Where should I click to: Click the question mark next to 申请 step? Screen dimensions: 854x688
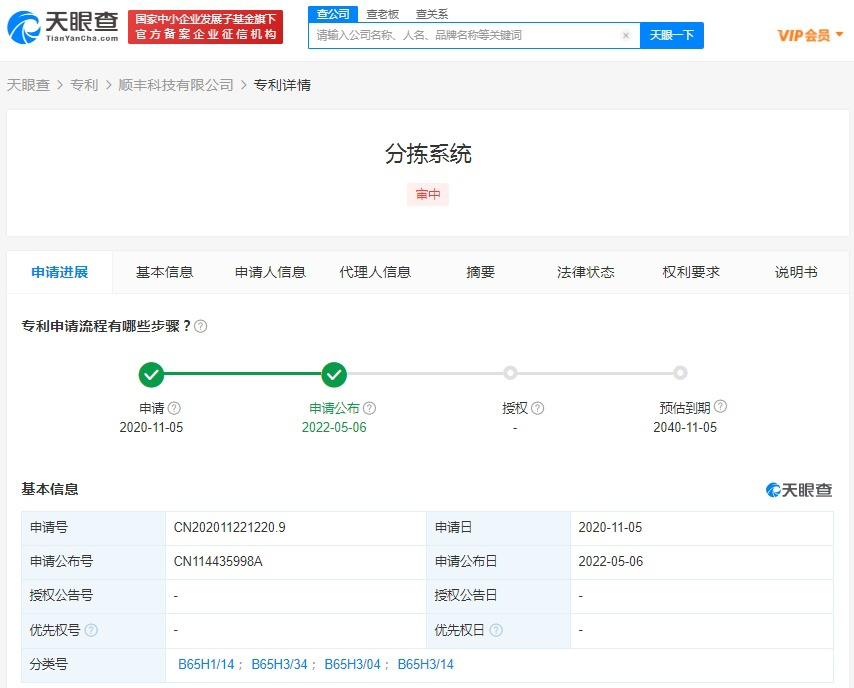click(176, 408)
